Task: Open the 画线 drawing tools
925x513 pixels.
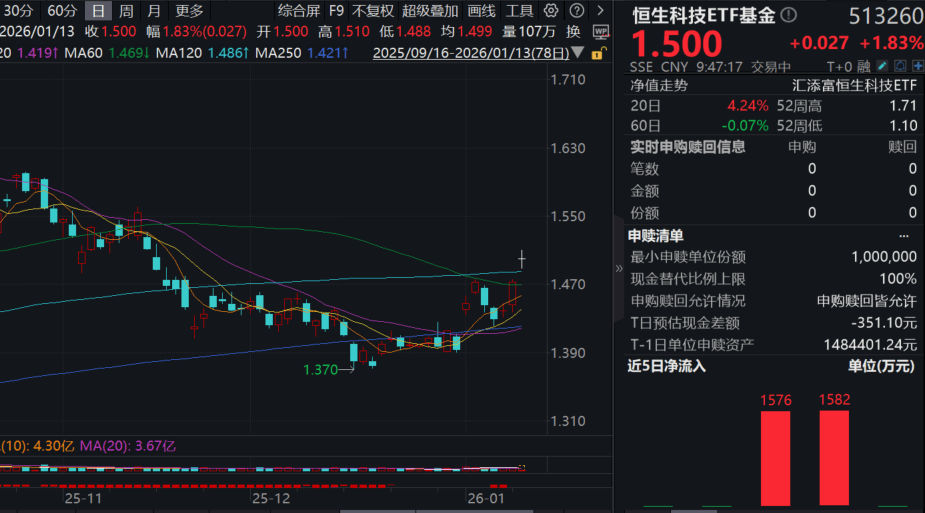Action: (481, 11)
